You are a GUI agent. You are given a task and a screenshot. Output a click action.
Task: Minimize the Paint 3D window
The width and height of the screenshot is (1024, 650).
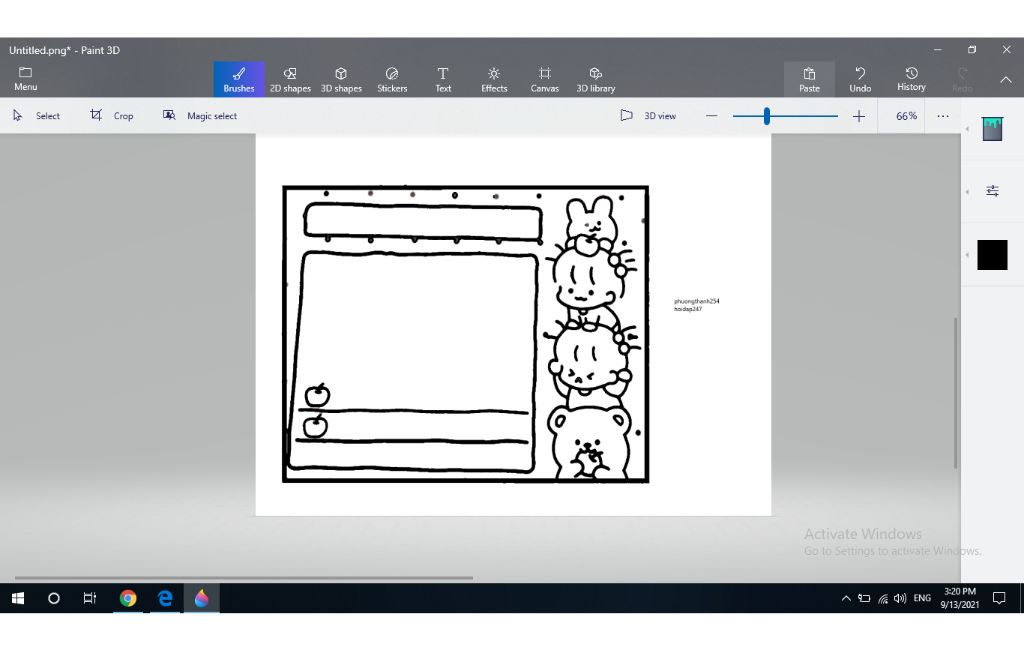938,50
